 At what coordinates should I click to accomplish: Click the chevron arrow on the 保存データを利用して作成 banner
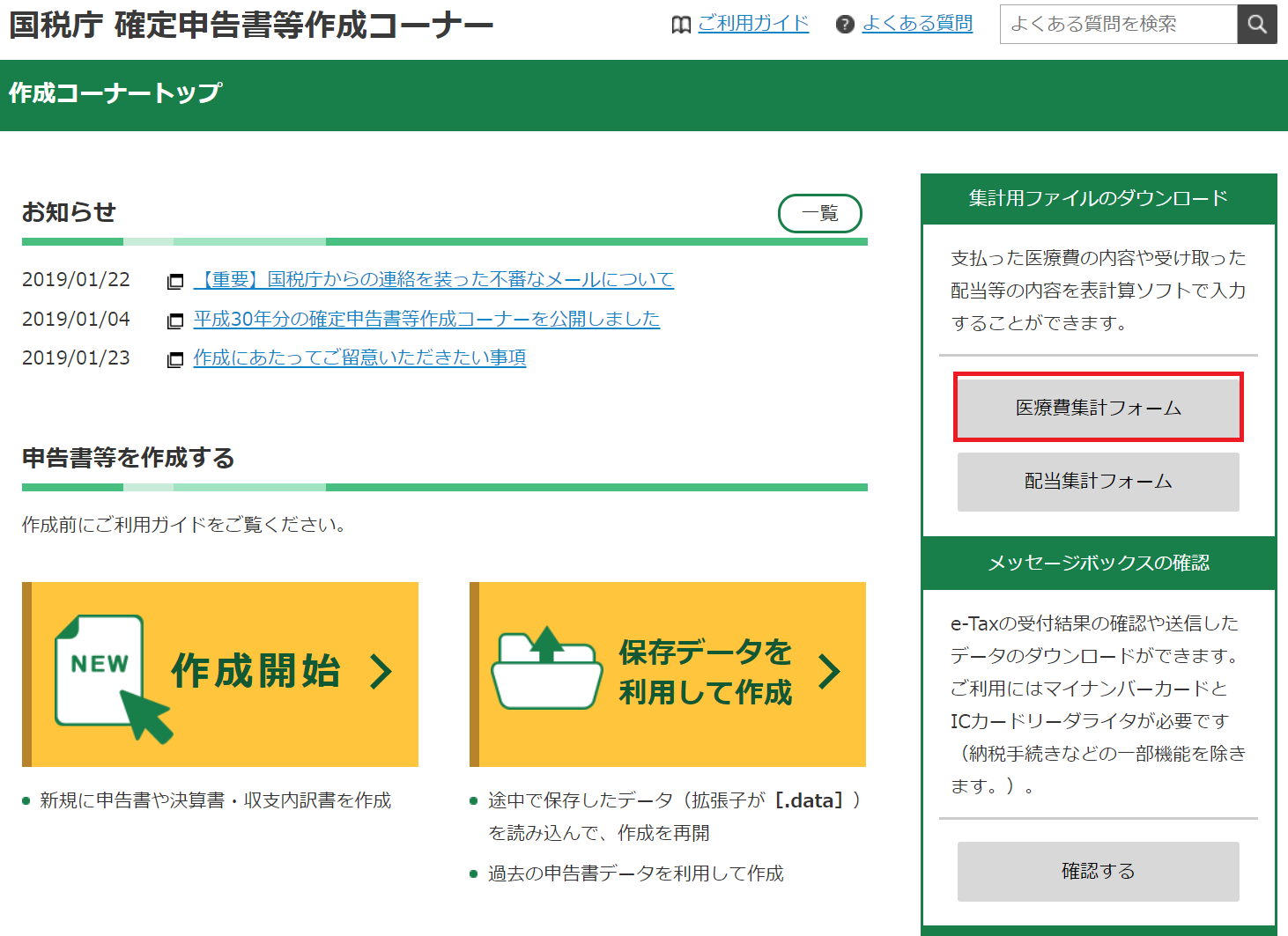828,672
